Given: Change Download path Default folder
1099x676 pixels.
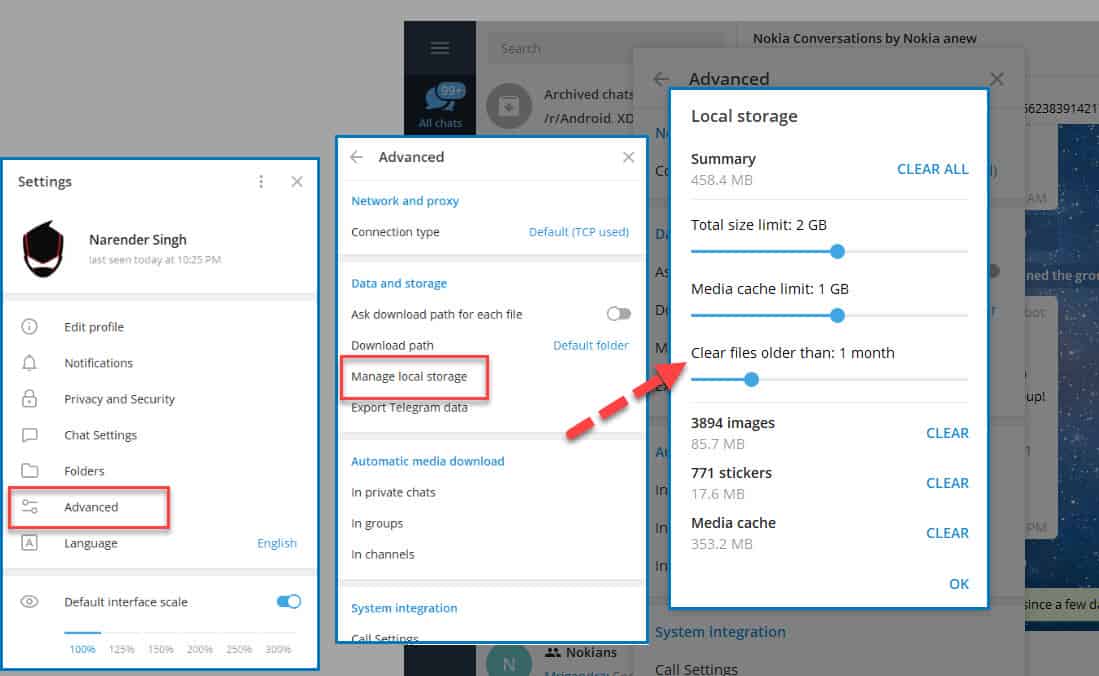Looking at the screenshot, I should (590, 345).
